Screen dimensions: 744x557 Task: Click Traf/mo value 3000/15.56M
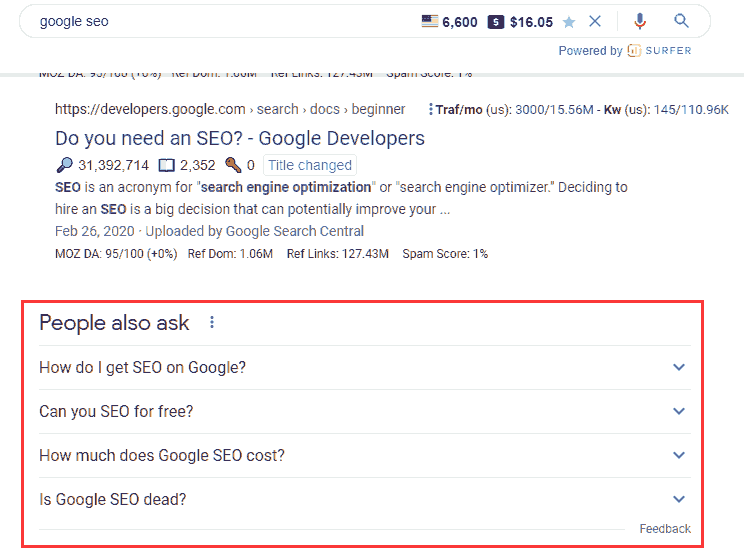(554, 110)
